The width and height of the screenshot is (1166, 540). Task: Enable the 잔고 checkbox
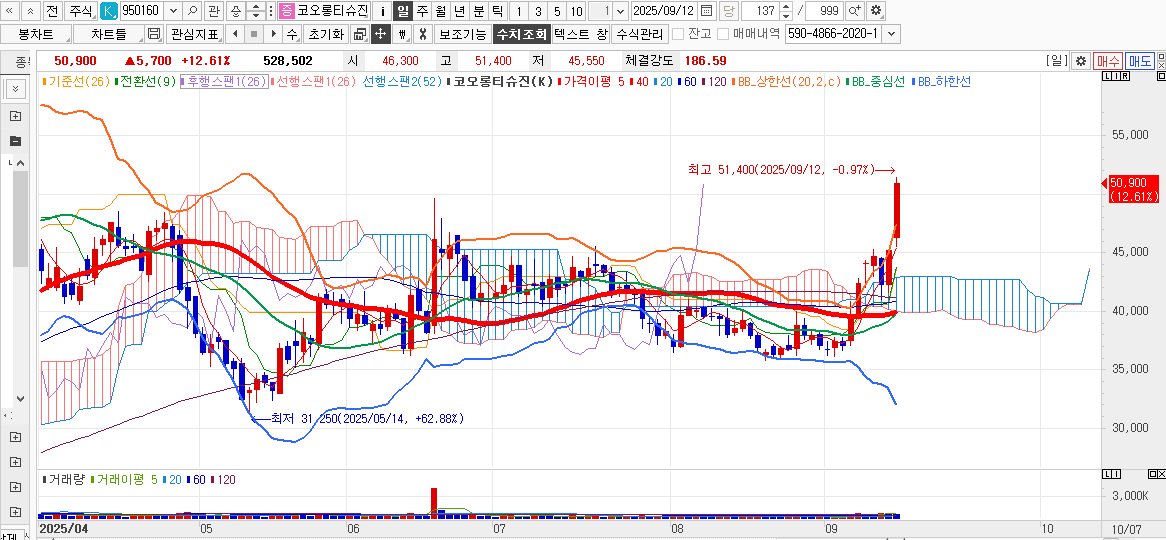tap(678, 34)
